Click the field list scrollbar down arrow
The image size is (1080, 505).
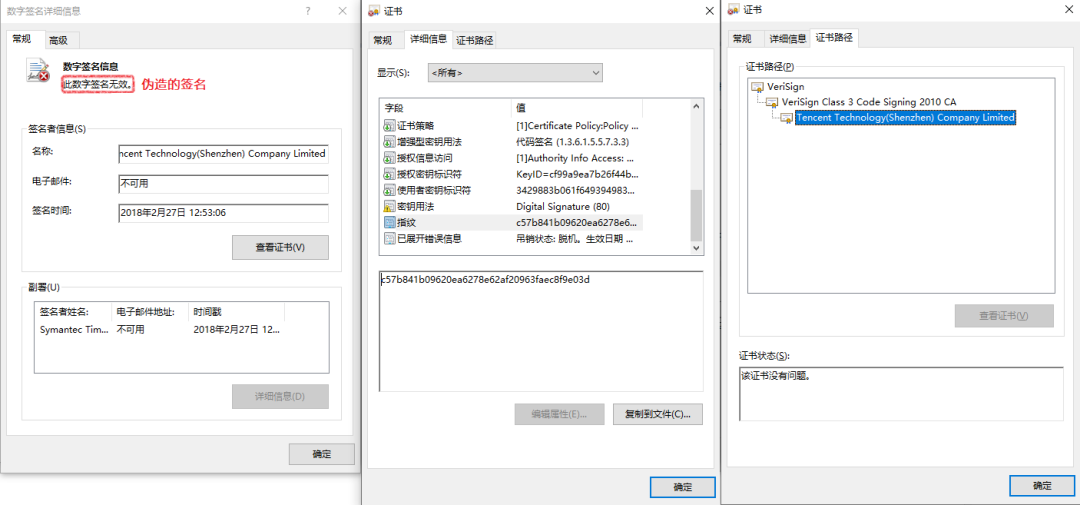[696, 247]
